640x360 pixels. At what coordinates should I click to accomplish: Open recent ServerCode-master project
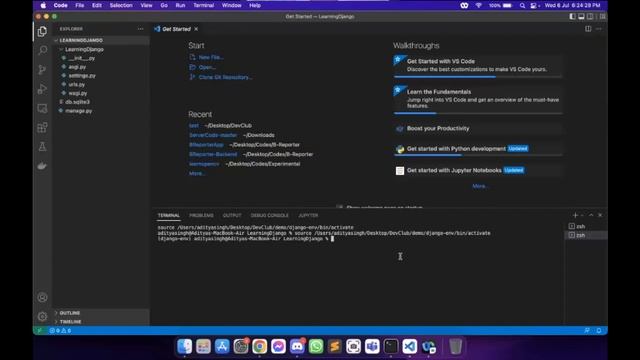point(213,135)
